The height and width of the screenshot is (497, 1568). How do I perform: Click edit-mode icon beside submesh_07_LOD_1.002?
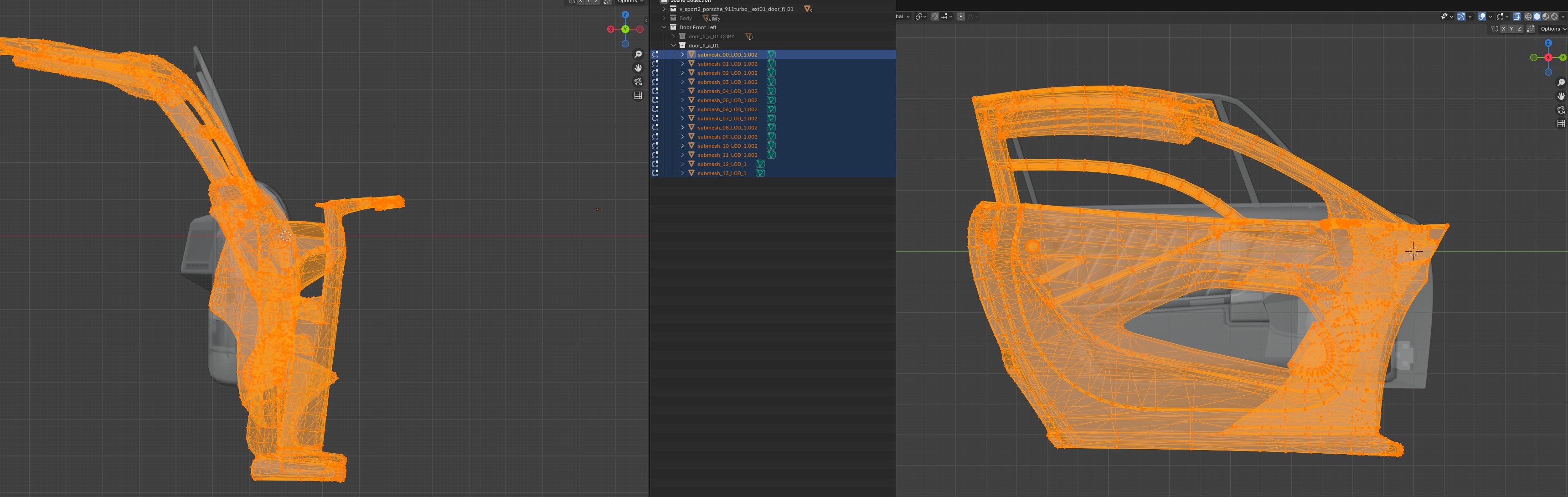655,118
